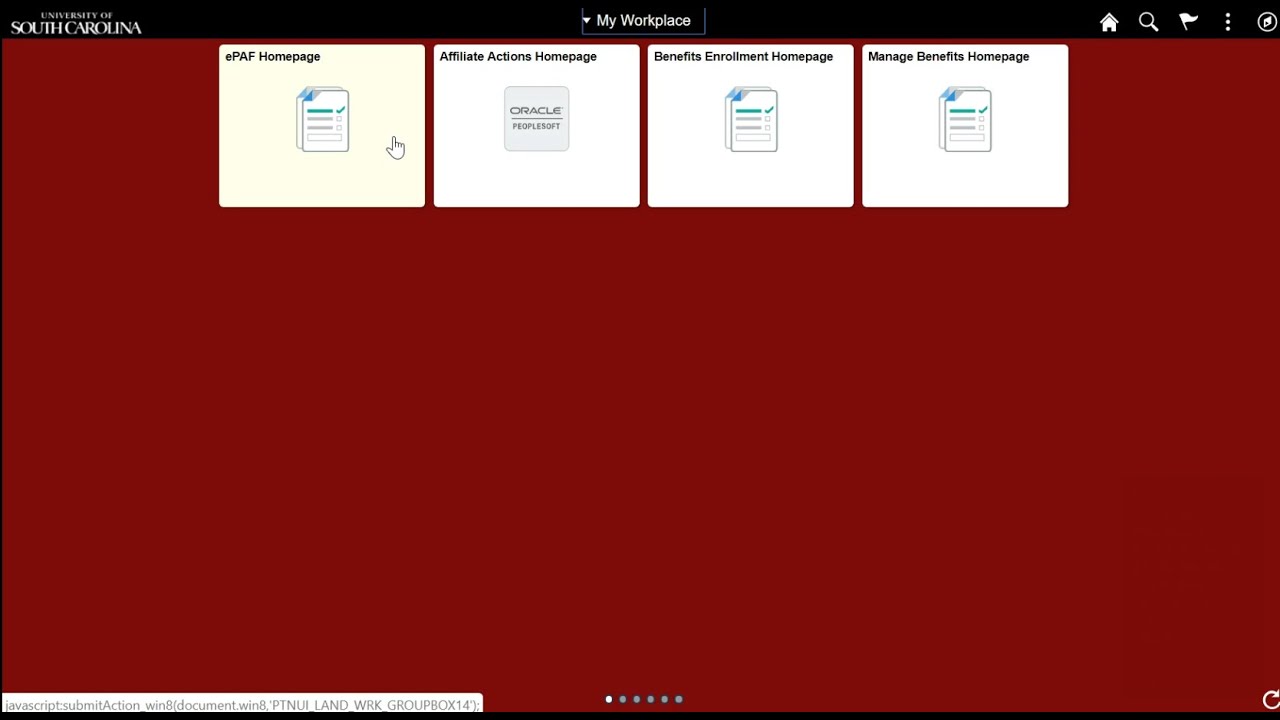This screenshot has width=1280, height=720.
Task: Expand the My Workplace homepage dropdown
Action: coord(643,21)
